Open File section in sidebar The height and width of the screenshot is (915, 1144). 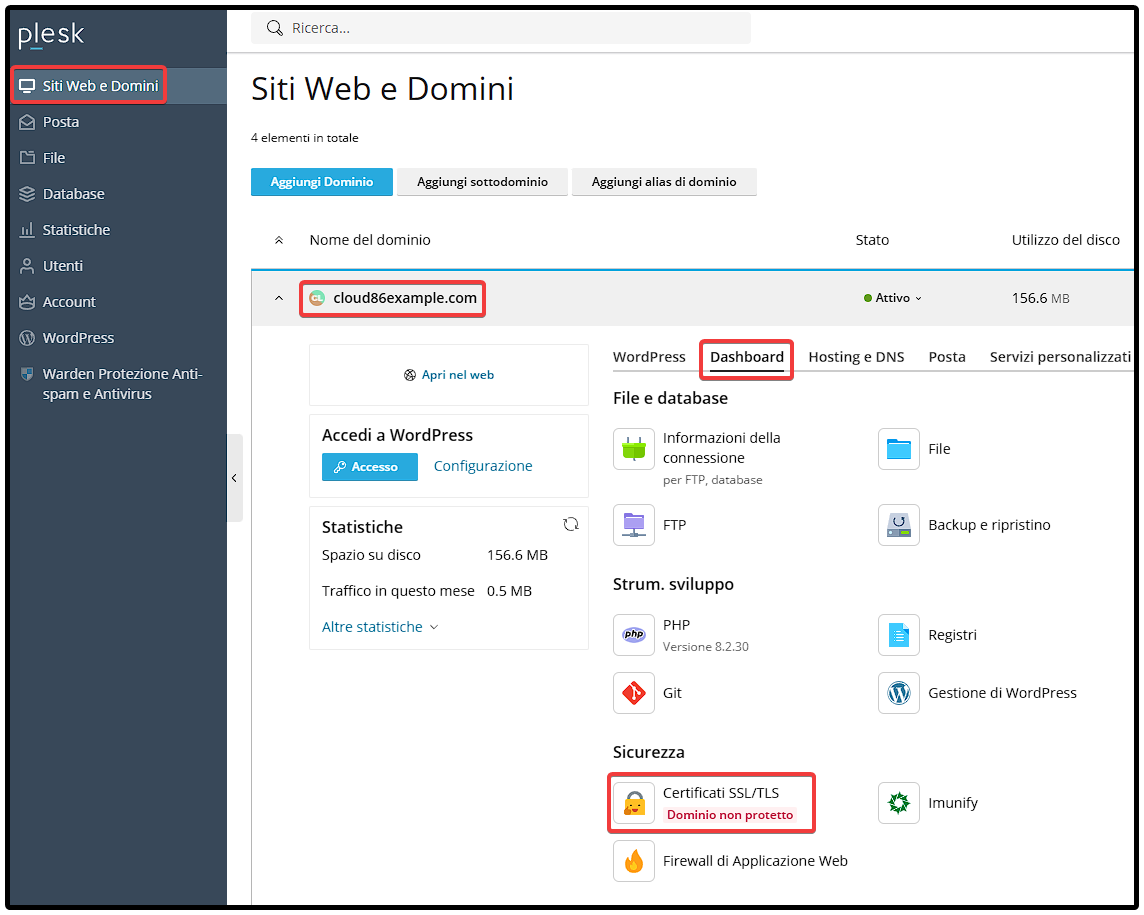117,158
